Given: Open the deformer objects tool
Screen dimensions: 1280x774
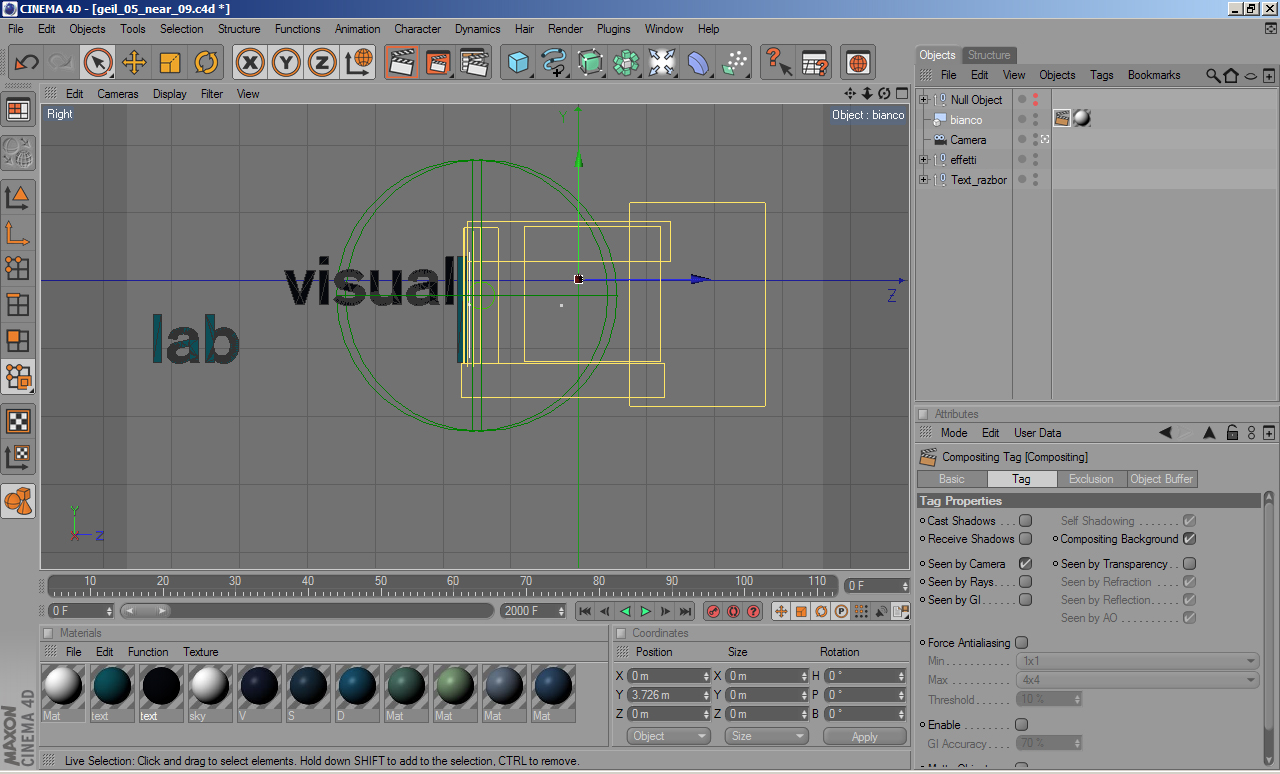Looking at the screenshot, I should (x=698, y=63).
